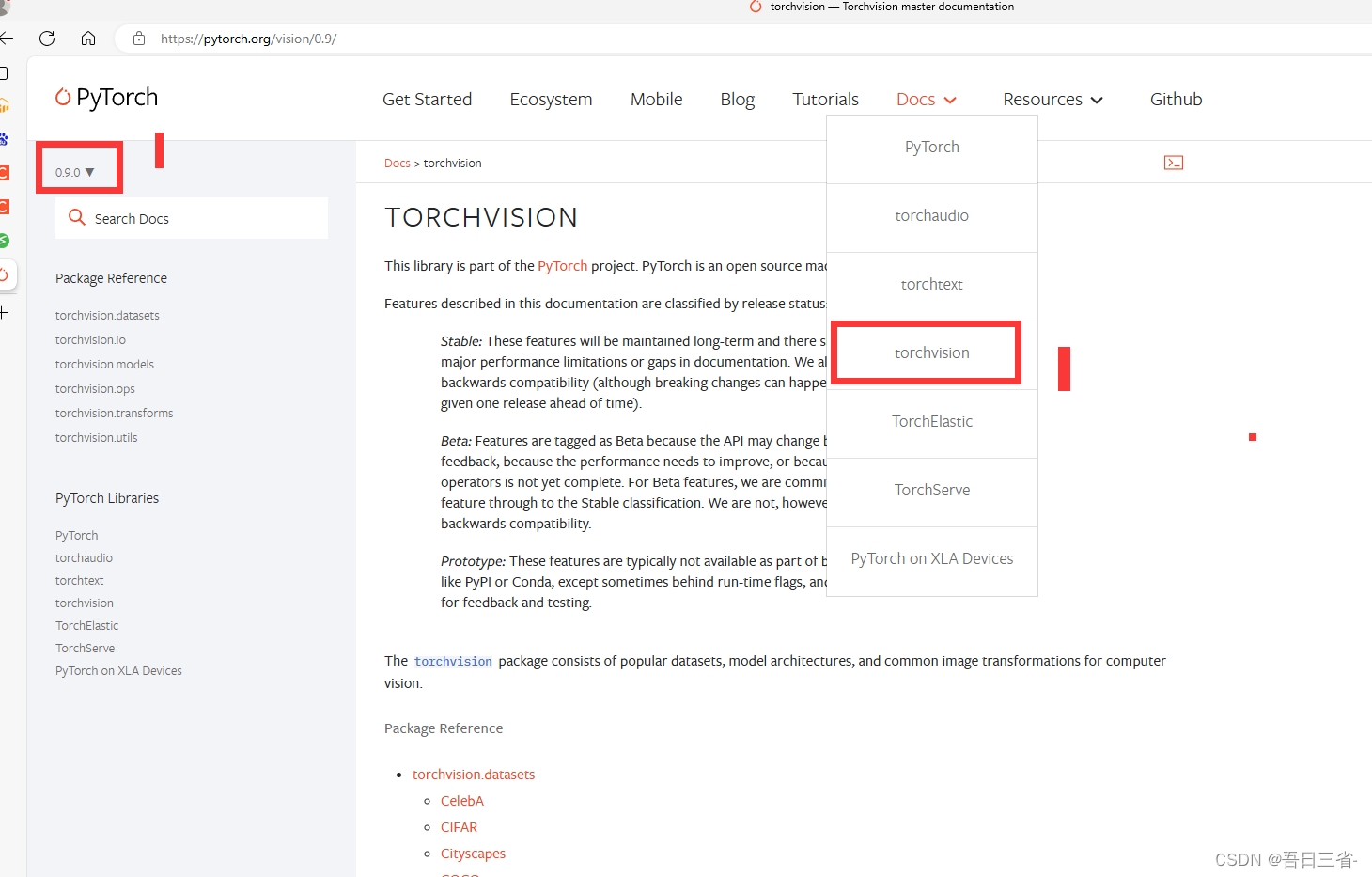Collapse the Docs dropdown menu

927,100
